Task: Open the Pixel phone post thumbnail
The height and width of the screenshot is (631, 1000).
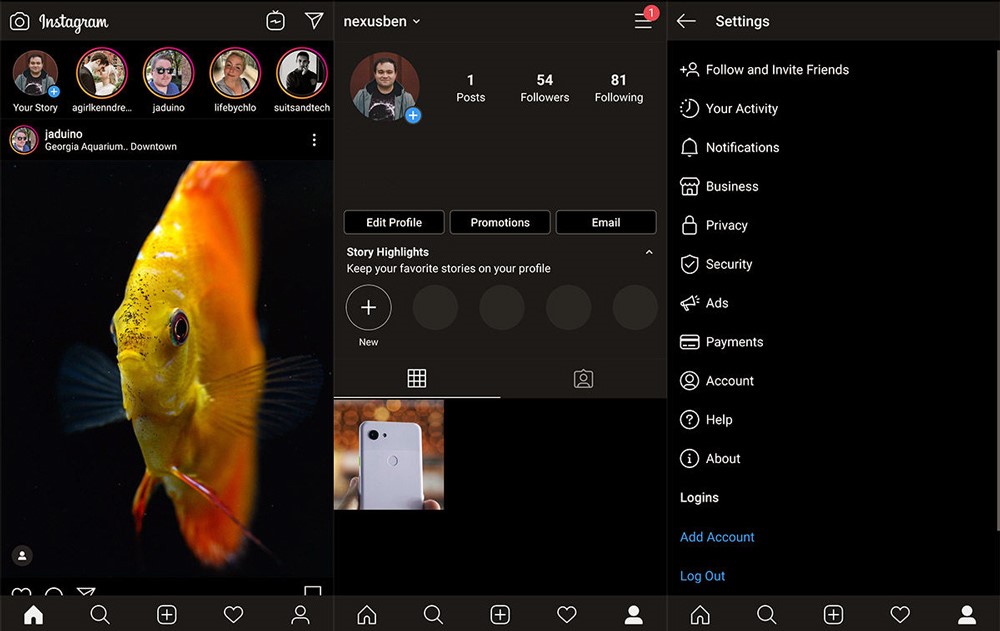Action: (x=389, y=455)
